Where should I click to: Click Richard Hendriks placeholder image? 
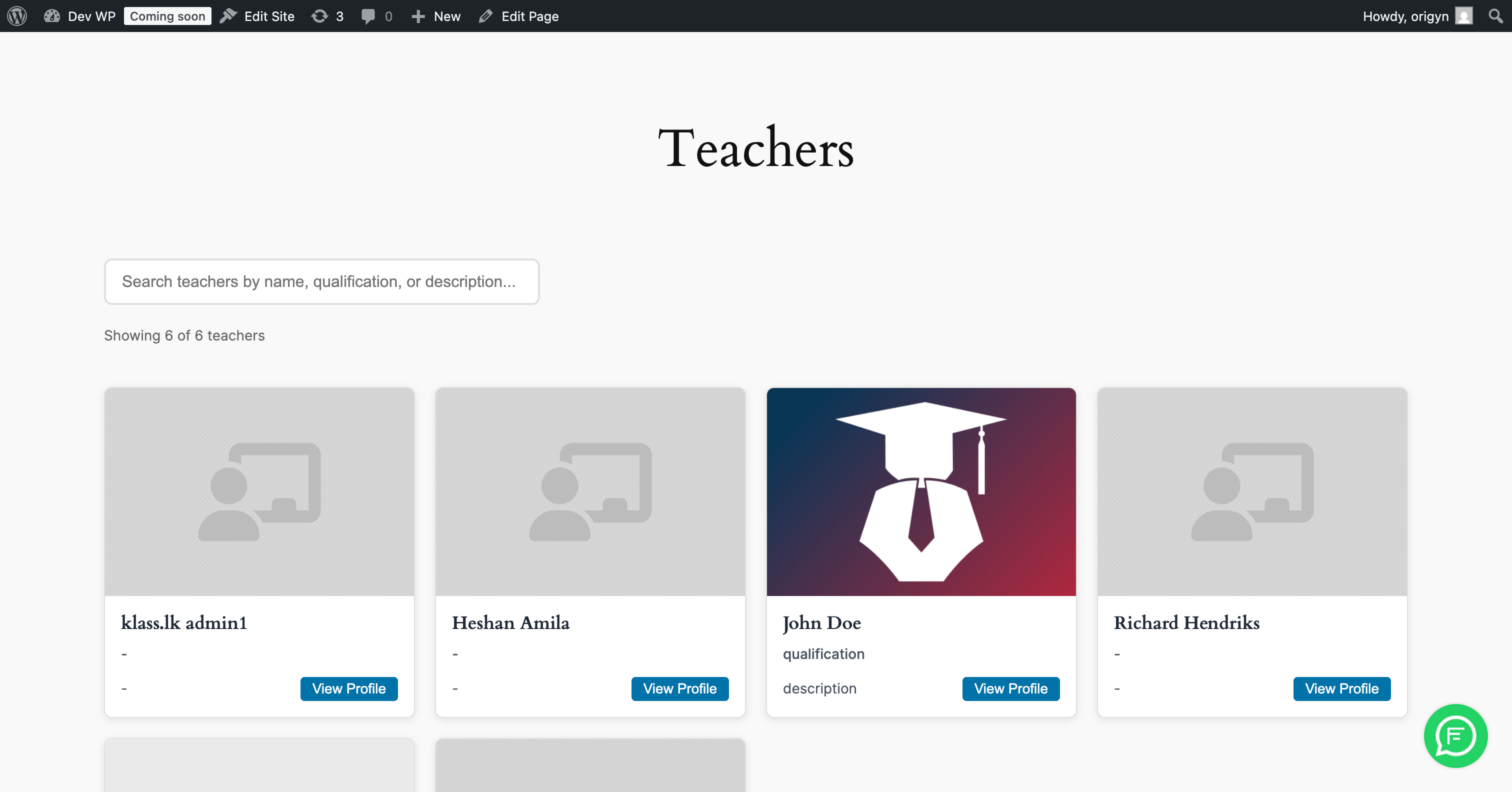1252,491
